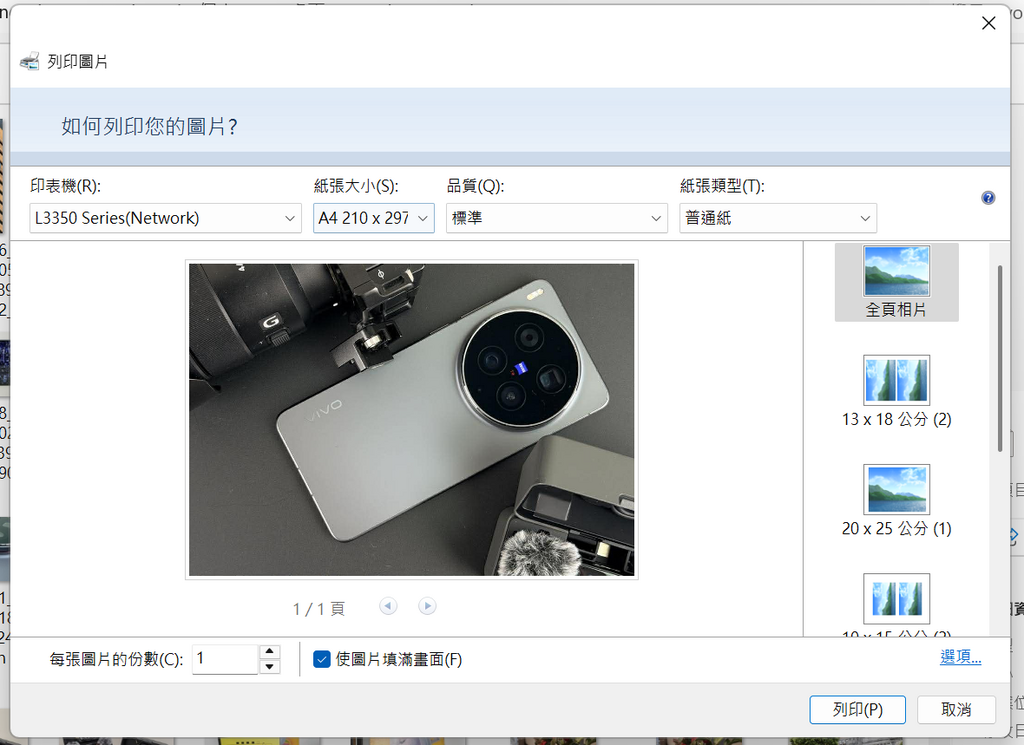This screenshot has height=745, width=1024.
Task: Decrease copies with down stepper arrow
Action: point(269,667)
